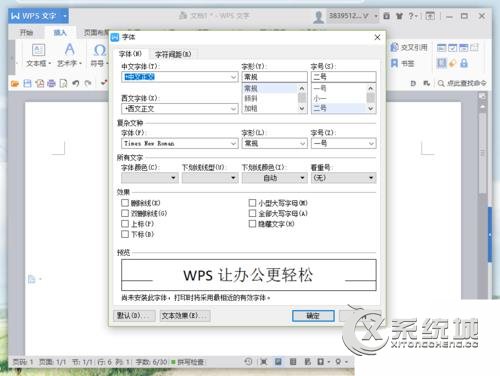Check the 下标 subscript checkbox
The image size is (500, 376).
pos(125,234)
